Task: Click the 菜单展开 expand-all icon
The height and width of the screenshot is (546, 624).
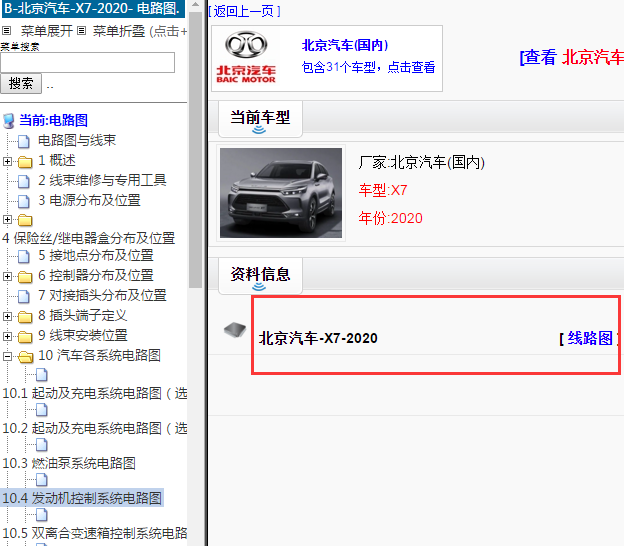Action: [x=6, y=31]
